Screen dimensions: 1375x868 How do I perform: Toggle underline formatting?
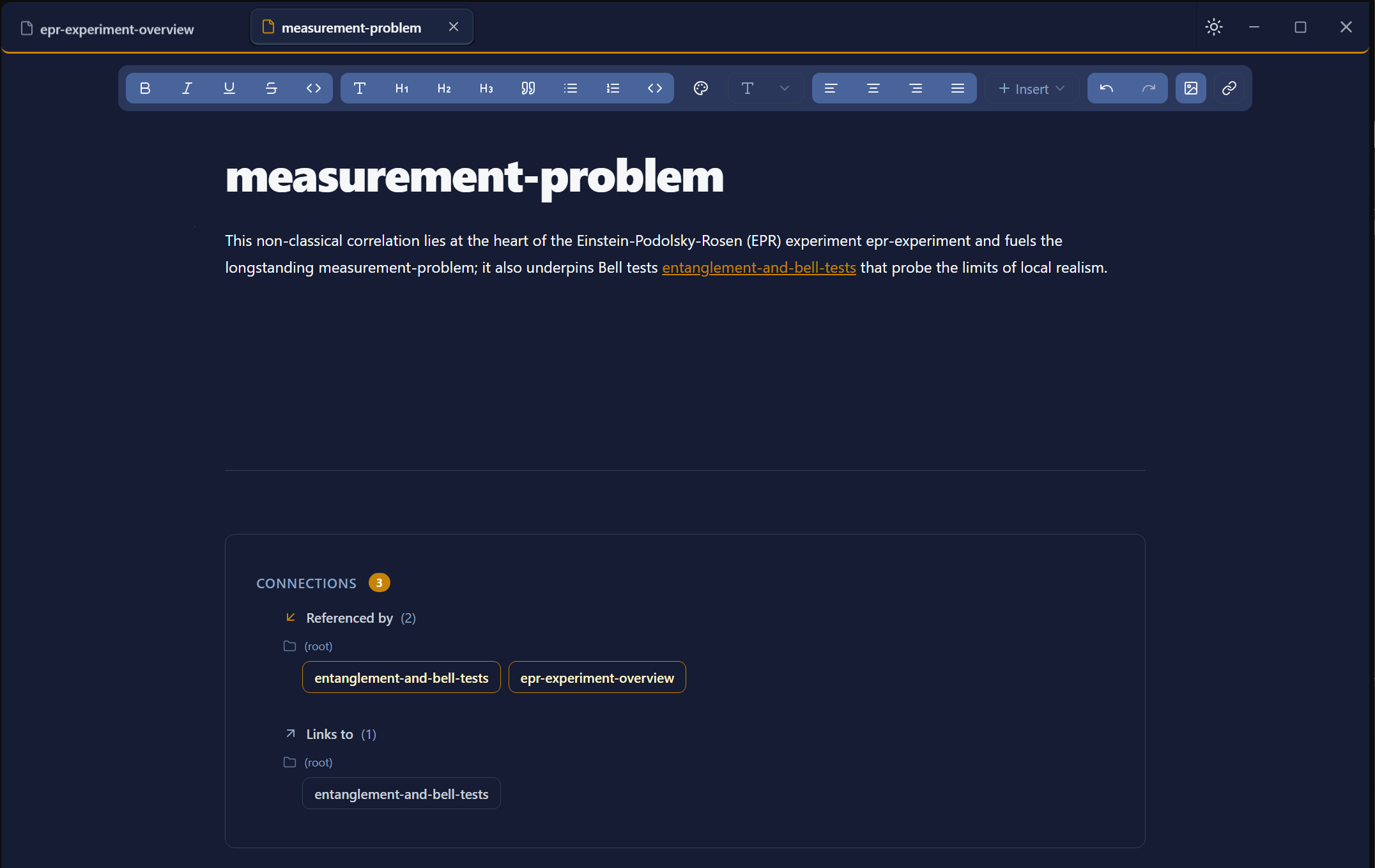[x=229, y=88]
